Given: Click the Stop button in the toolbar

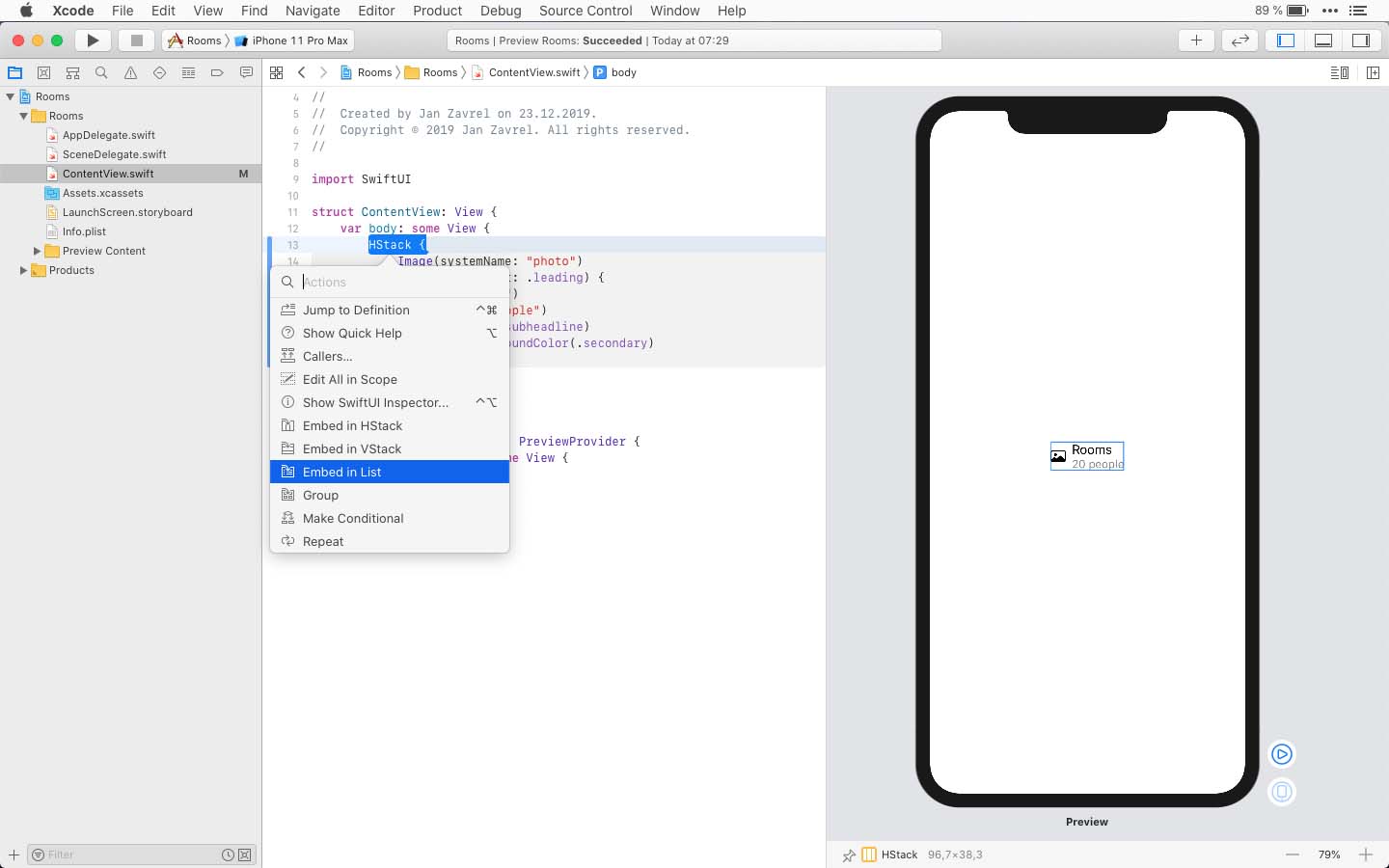Looking at the screenshot, I should [x=136, y=40].
